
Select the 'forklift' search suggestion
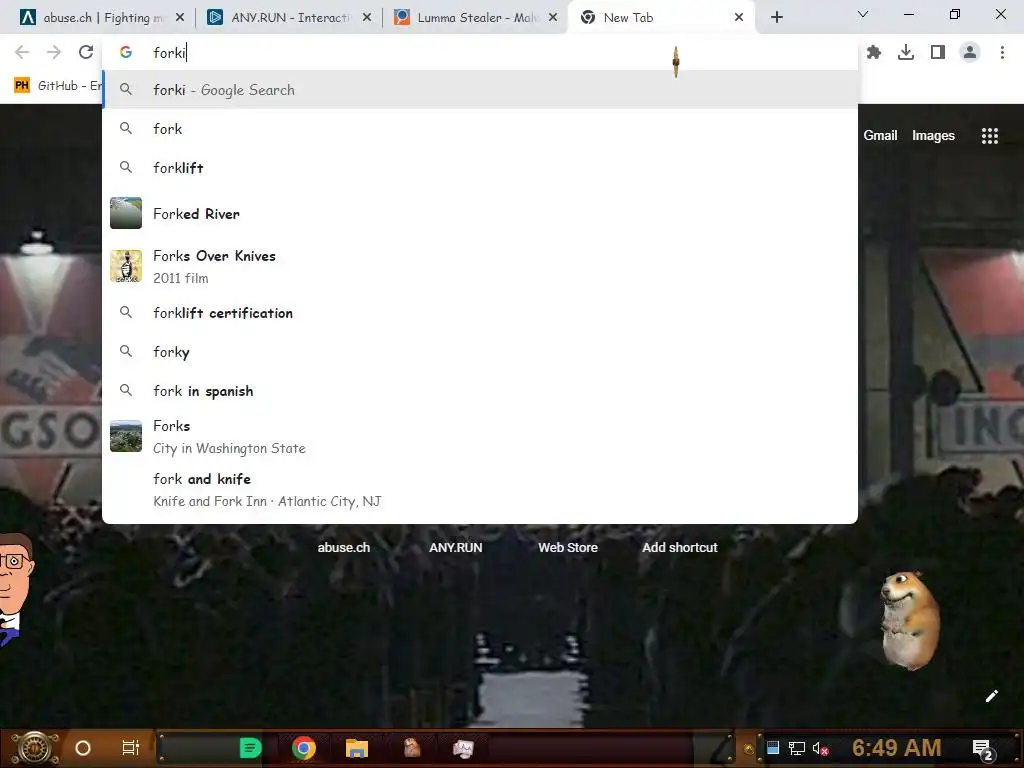(480, 168)
